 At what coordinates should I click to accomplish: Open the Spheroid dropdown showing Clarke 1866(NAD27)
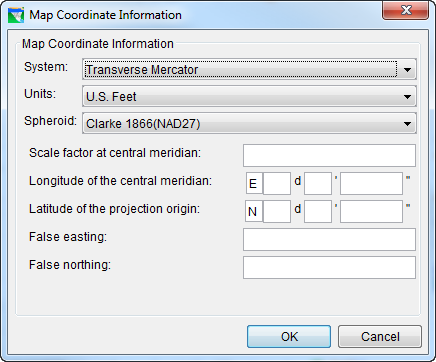(x=249, y=123)
